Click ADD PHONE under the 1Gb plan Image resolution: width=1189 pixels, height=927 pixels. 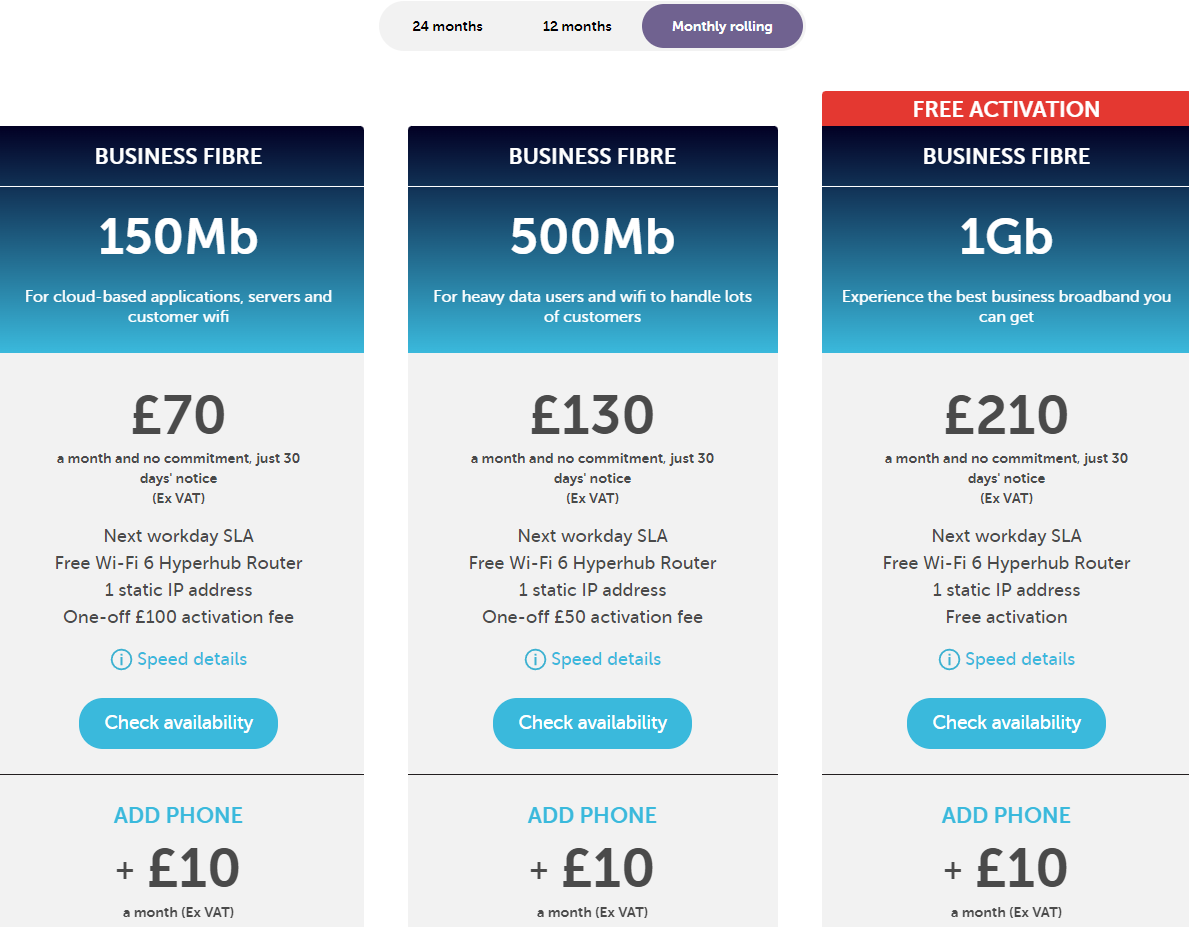(x=1006, y=815)
